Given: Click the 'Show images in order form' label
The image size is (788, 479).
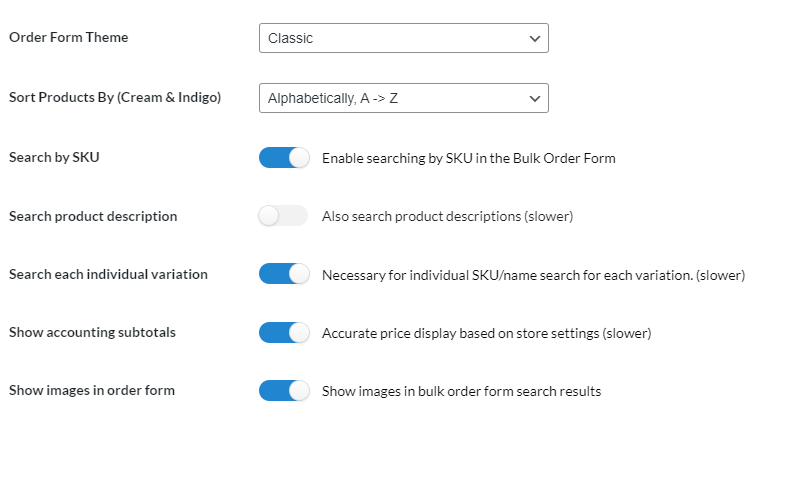Looking at the screenshot, I should click(x=92, y=390).
